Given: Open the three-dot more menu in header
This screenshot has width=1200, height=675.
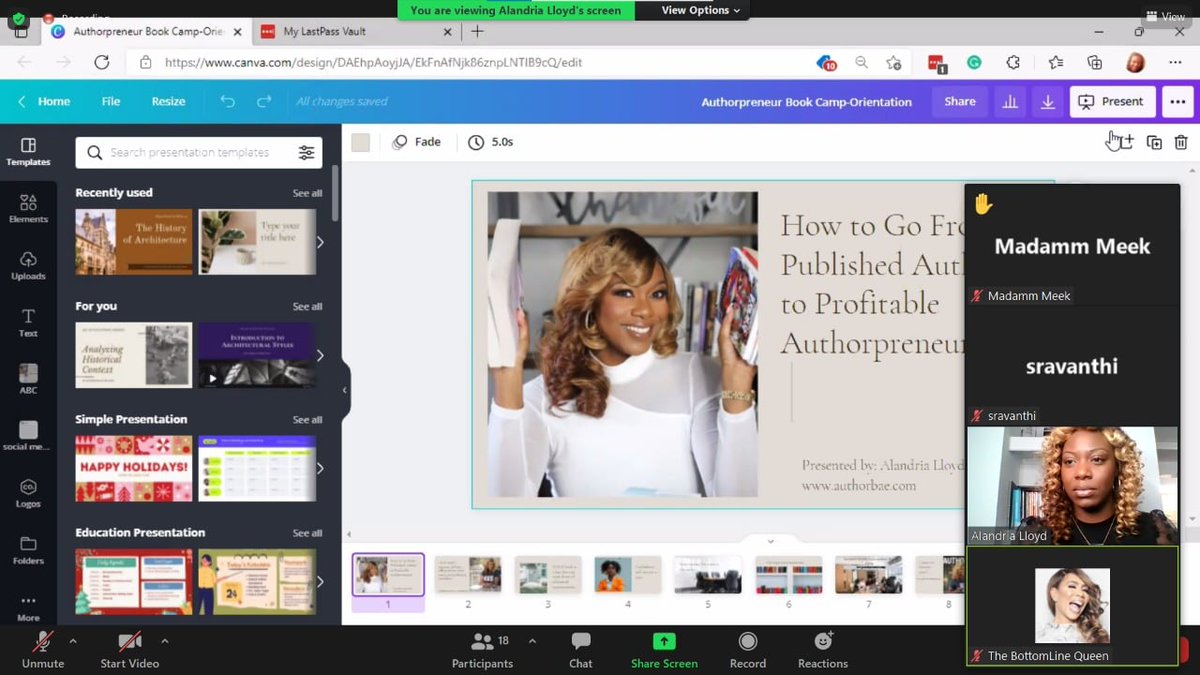Looking at the screenshot, I should click(1177, 101).
